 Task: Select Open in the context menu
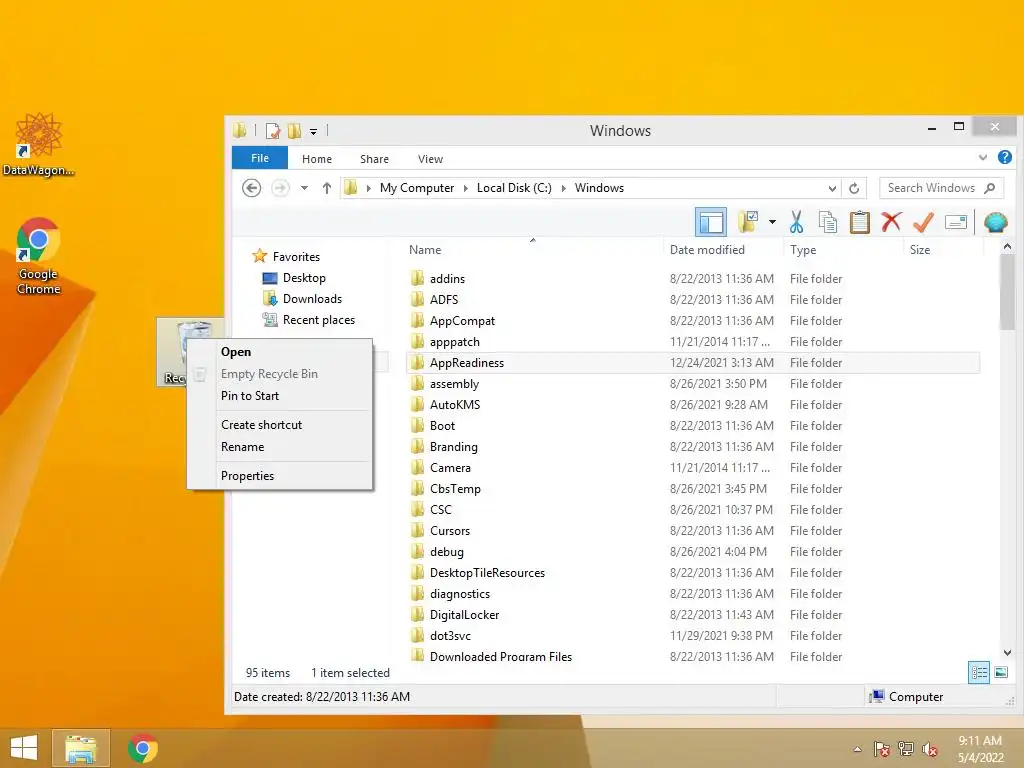point(280,352)
